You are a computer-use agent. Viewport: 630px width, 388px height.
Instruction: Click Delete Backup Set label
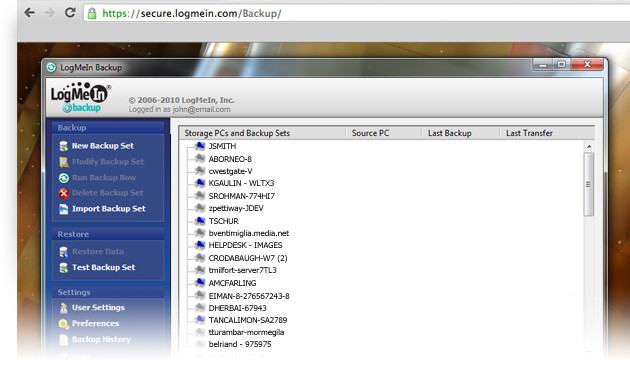[x=107, y=193]
